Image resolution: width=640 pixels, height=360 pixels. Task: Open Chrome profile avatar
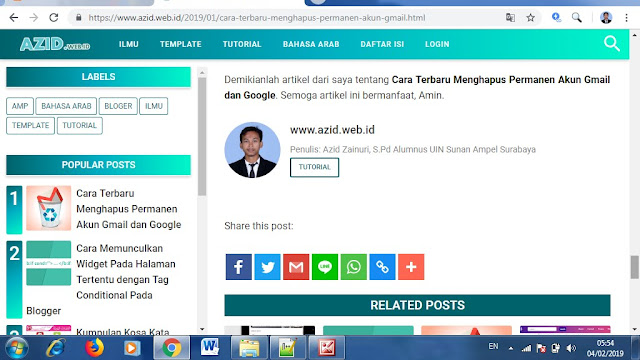tap(606, 18)
